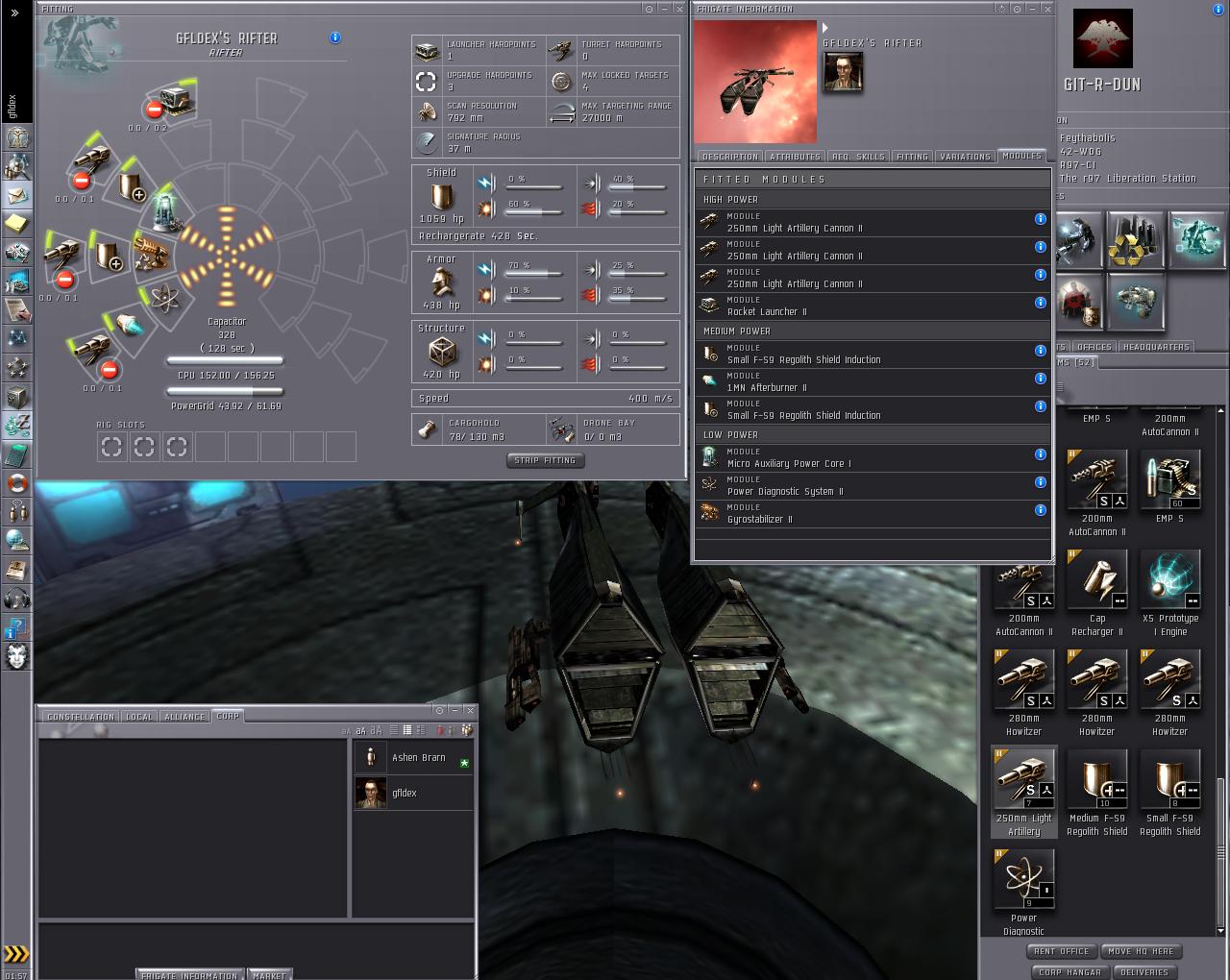Toggle the pin button on the Fitting window
The height and width of the screenshot is (980, 1230).
[x=650, y=9]
